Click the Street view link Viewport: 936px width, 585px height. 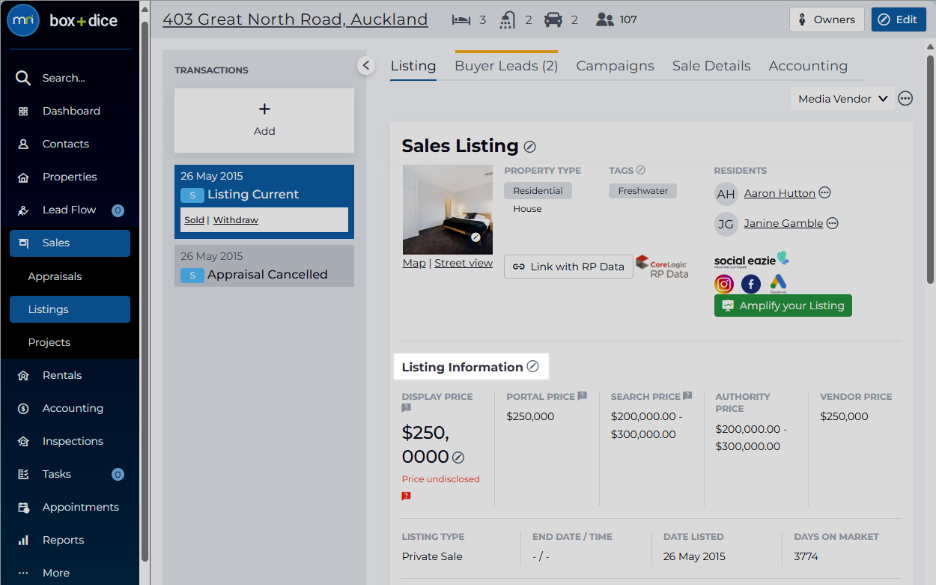(463, 263)
